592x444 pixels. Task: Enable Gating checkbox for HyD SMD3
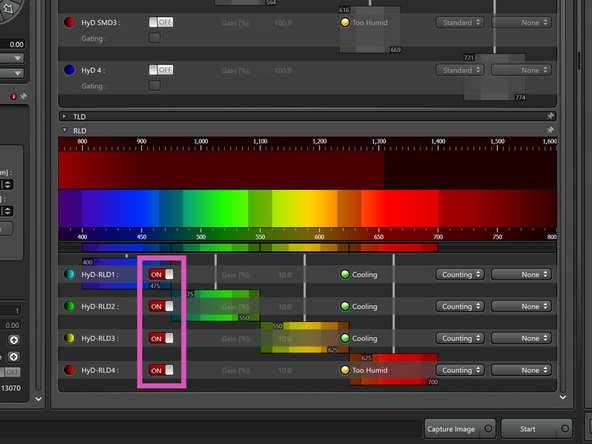click(154, 38)
